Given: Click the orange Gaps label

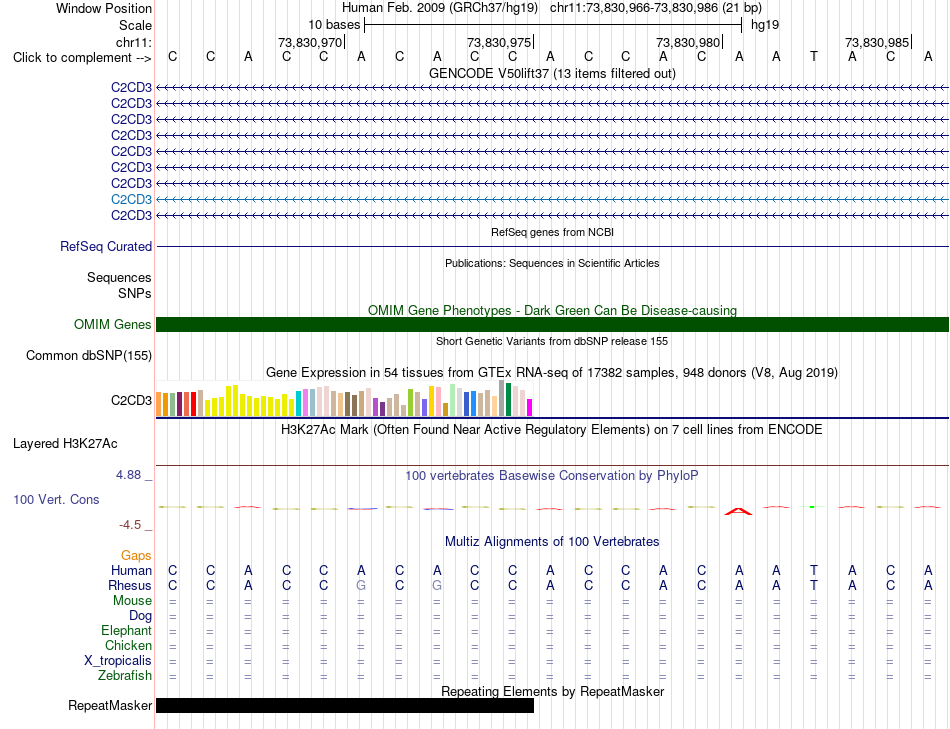Looking at the screenshot, I should pyautogui.click(x=136, y=556).
